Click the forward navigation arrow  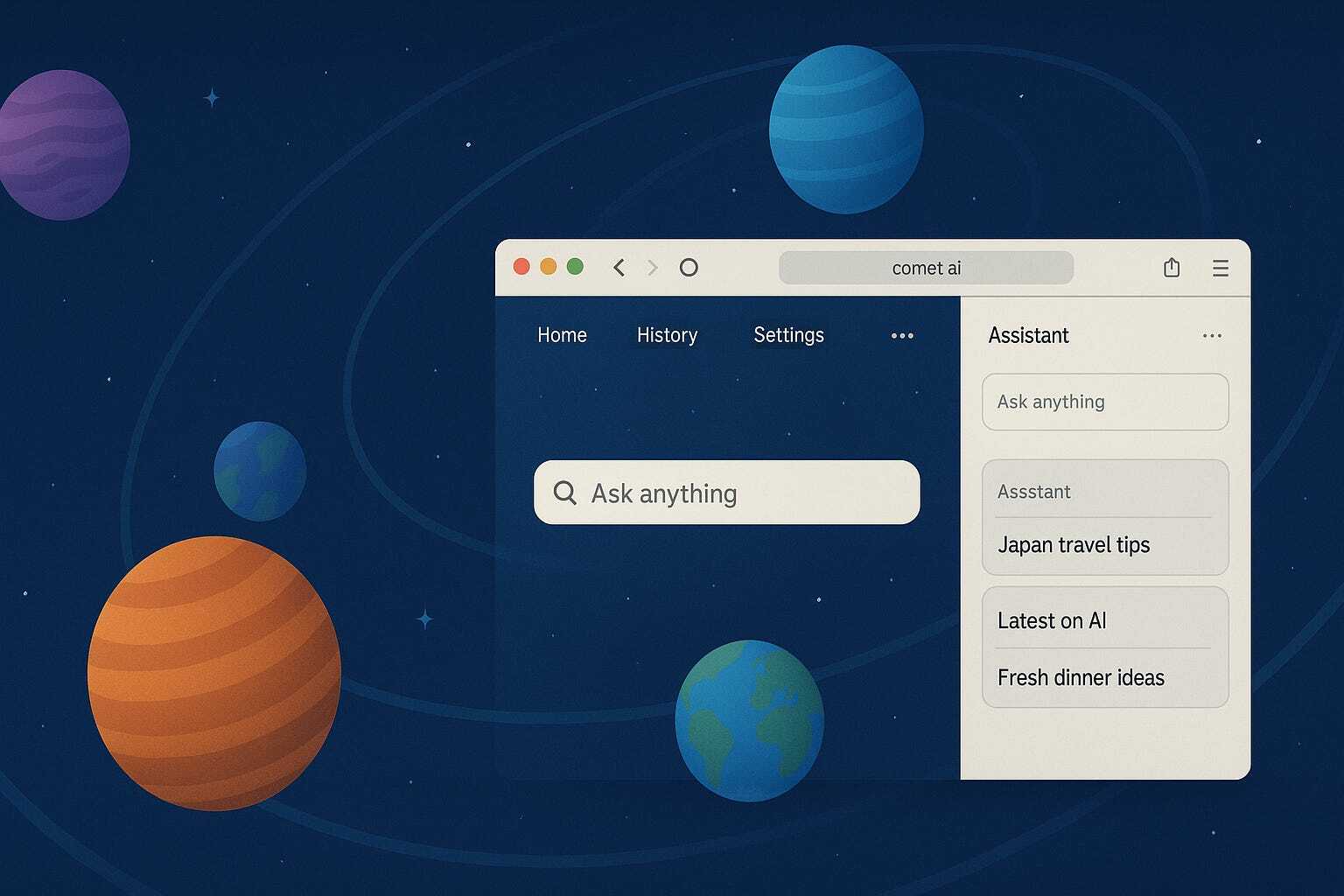[x=652, y=268]
